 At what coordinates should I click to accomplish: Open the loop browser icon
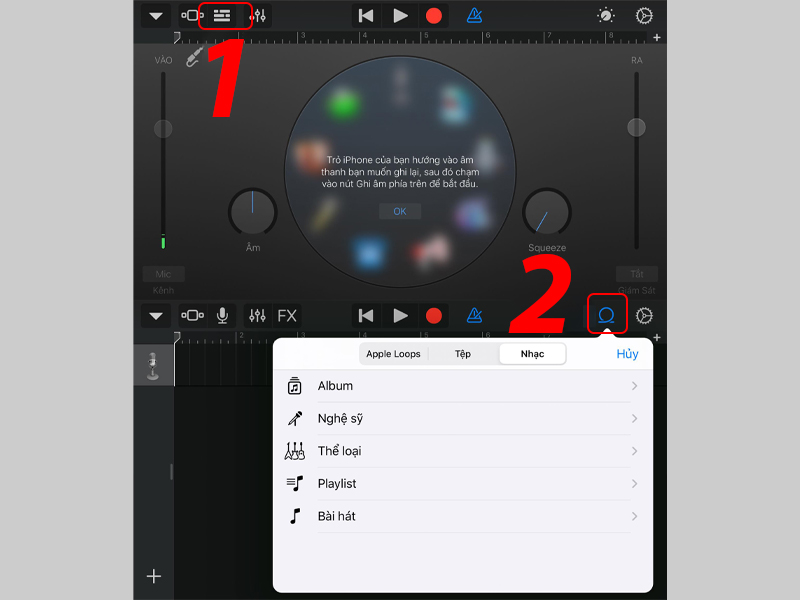[606, 315]
